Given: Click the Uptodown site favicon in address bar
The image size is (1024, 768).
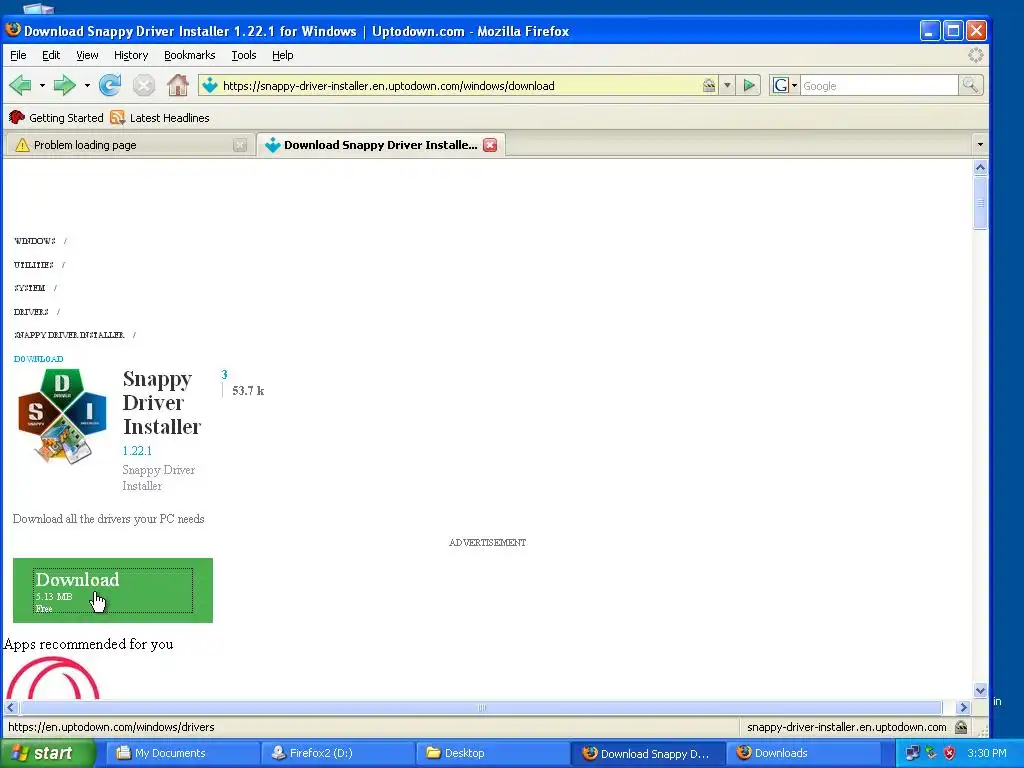Looking at the screenshot, I should tap(210, 86).
